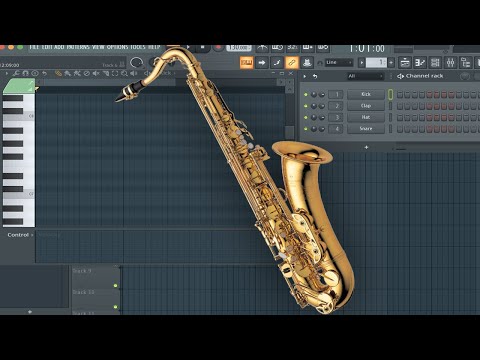Open the All channel filter dropdown
Screen dimensions: 480x360
(366, 76)
